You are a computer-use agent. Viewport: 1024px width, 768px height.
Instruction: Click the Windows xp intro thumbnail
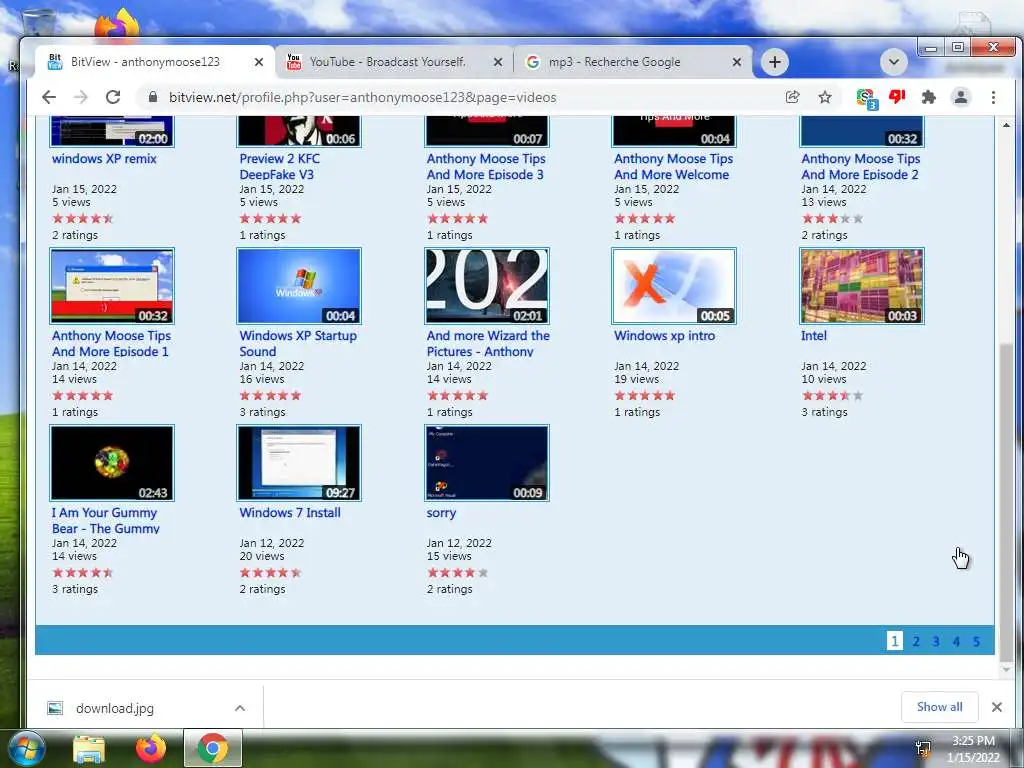pyautogui.click(x=674, y=286)
